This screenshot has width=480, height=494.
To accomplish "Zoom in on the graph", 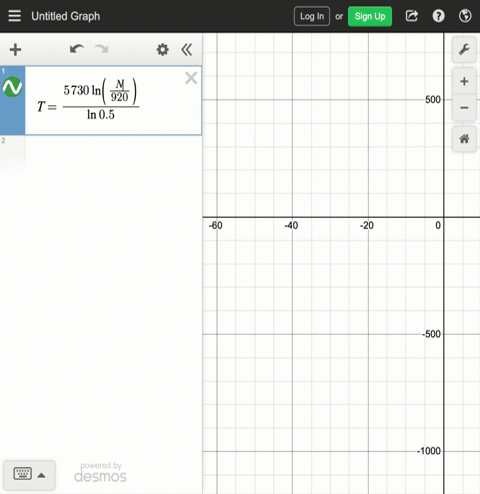I will [x=464, y=81].
